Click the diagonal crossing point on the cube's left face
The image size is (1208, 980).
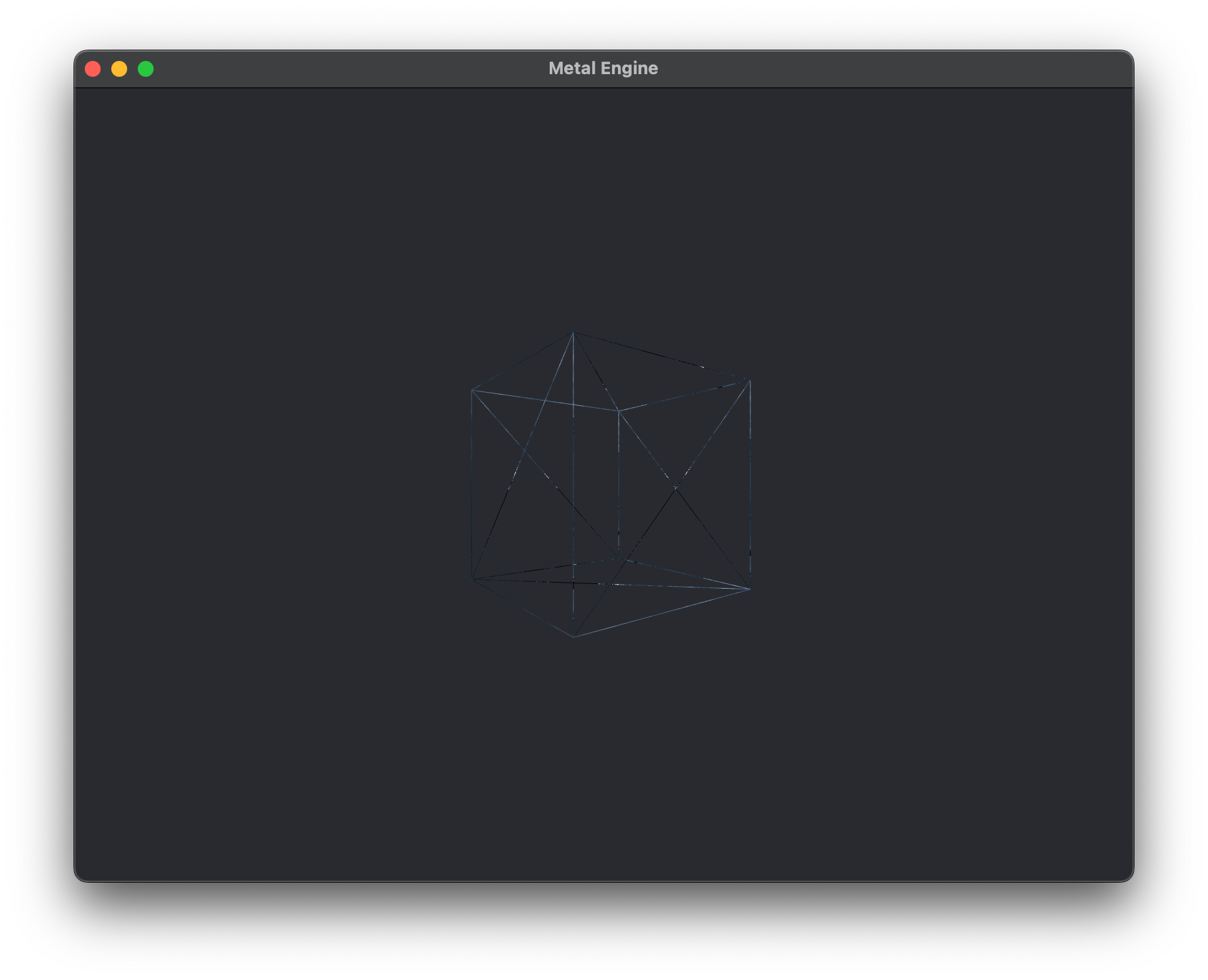click(x=525, y=452)
